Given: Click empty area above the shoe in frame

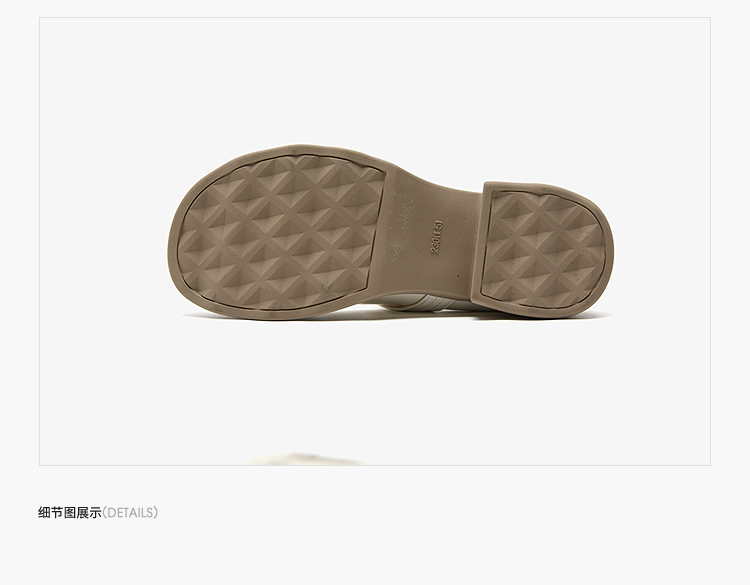Looking at the screenshot, I should coord(375,79).
